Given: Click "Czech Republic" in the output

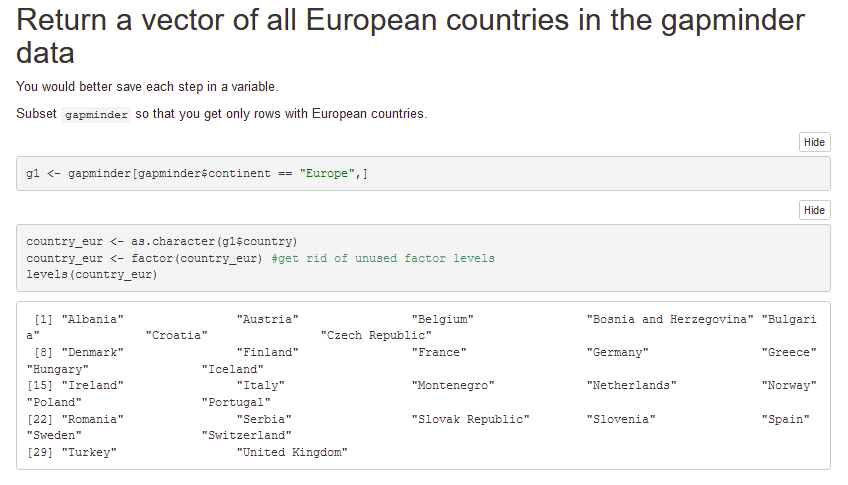Looking at the screenshot, I should point(376,336).
